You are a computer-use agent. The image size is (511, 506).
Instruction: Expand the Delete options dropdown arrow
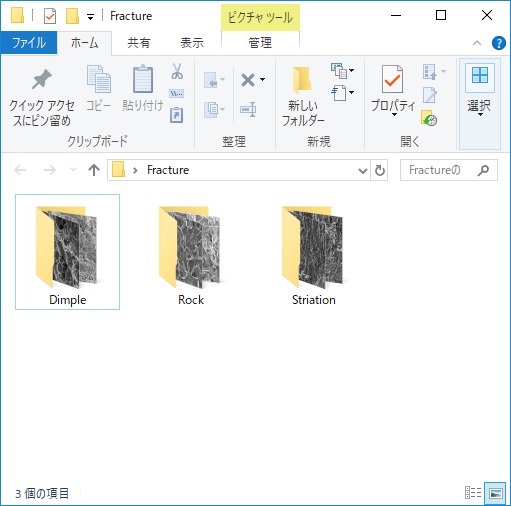click(x=262, y=80)
